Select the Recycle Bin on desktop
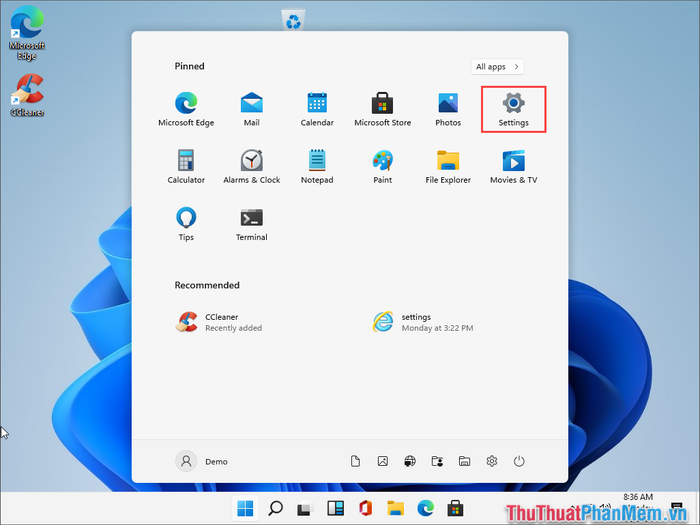 click(x=293, y=21)
